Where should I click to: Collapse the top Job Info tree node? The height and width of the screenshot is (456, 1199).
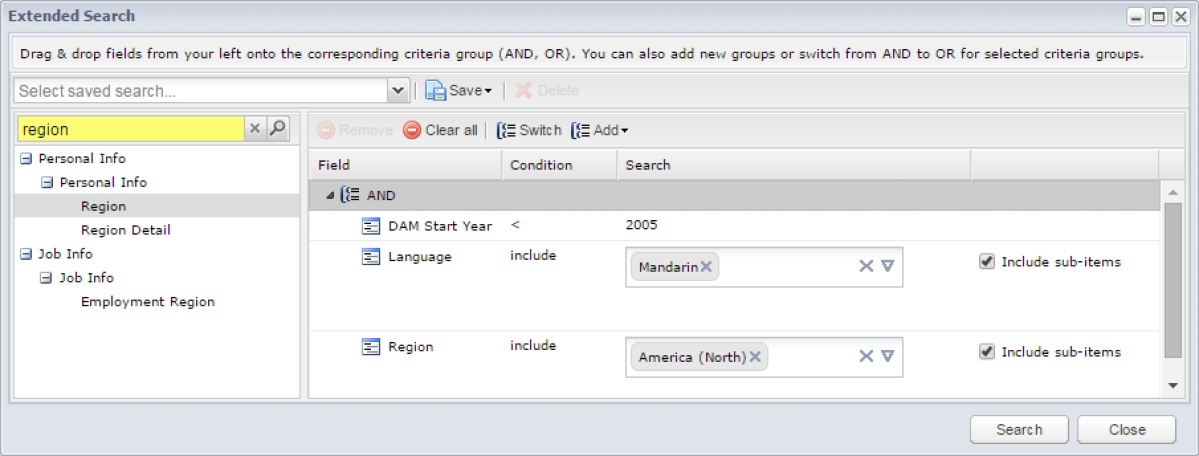pos(27,254)
